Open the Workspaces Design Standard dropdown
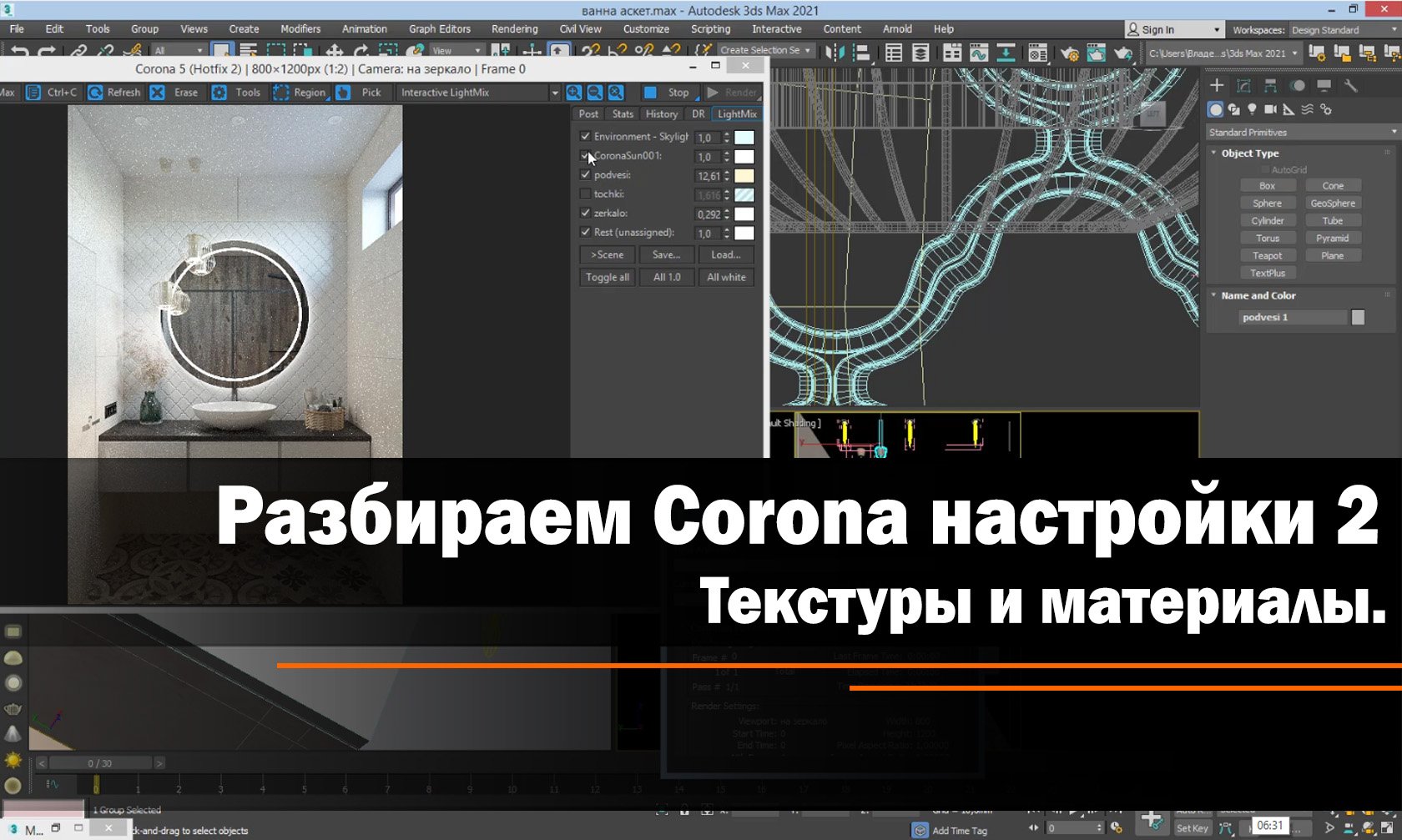 pos(1344,30)
